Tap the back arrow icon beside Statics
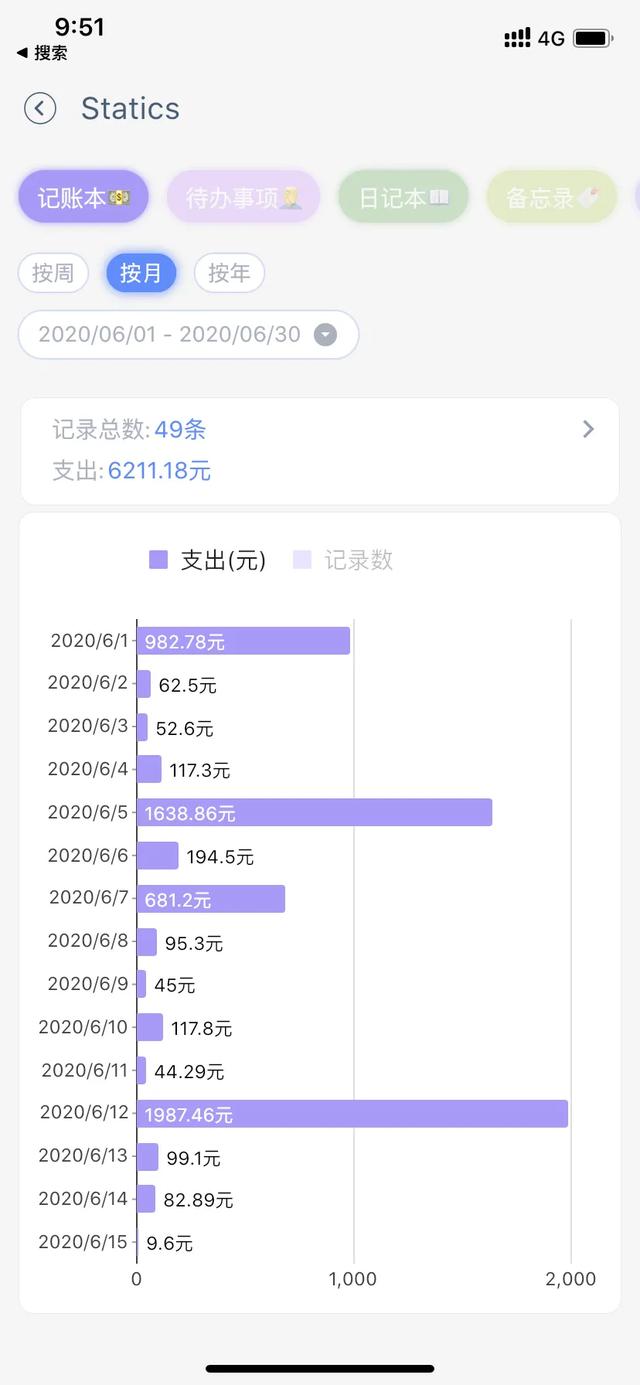640x1385 pixels. pyautogui.click(x=39, y=108)
